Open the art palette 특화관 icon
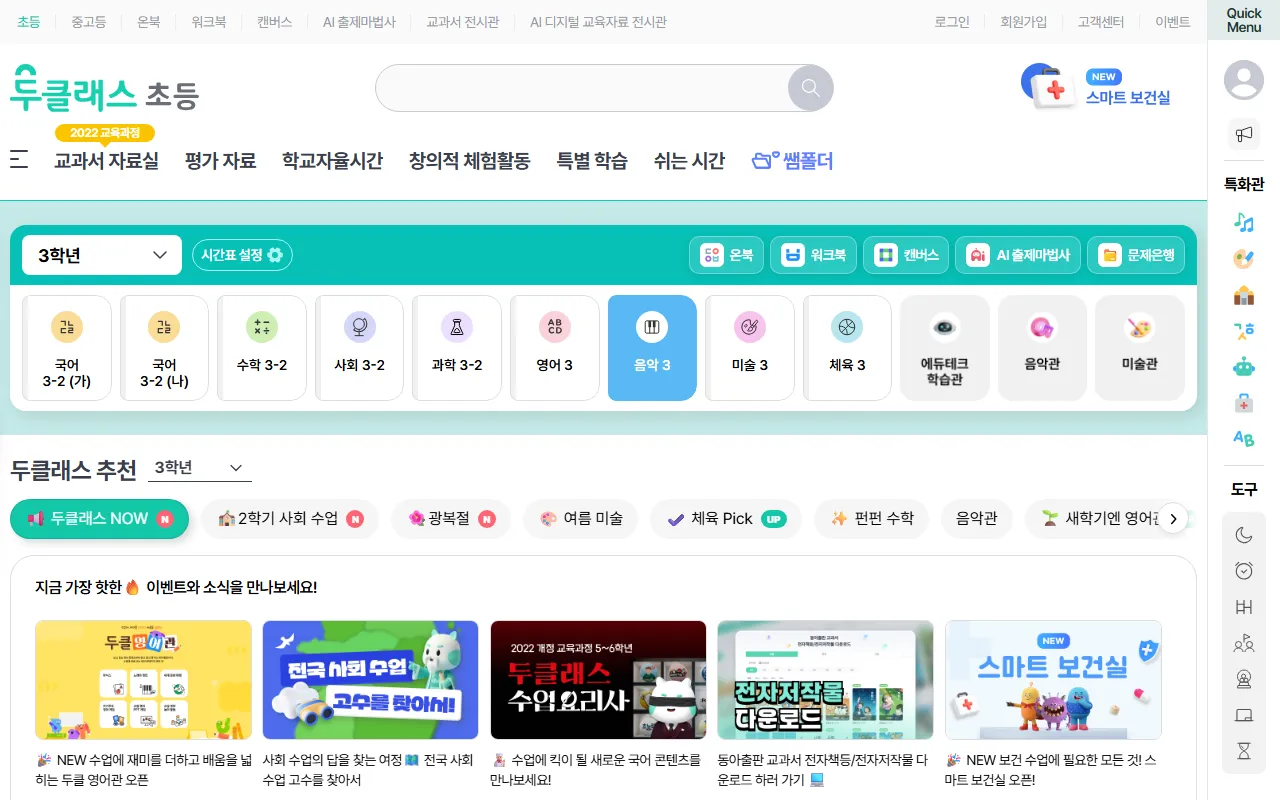The width and height of the screenshot is (1280, 800). point(1244,258)
